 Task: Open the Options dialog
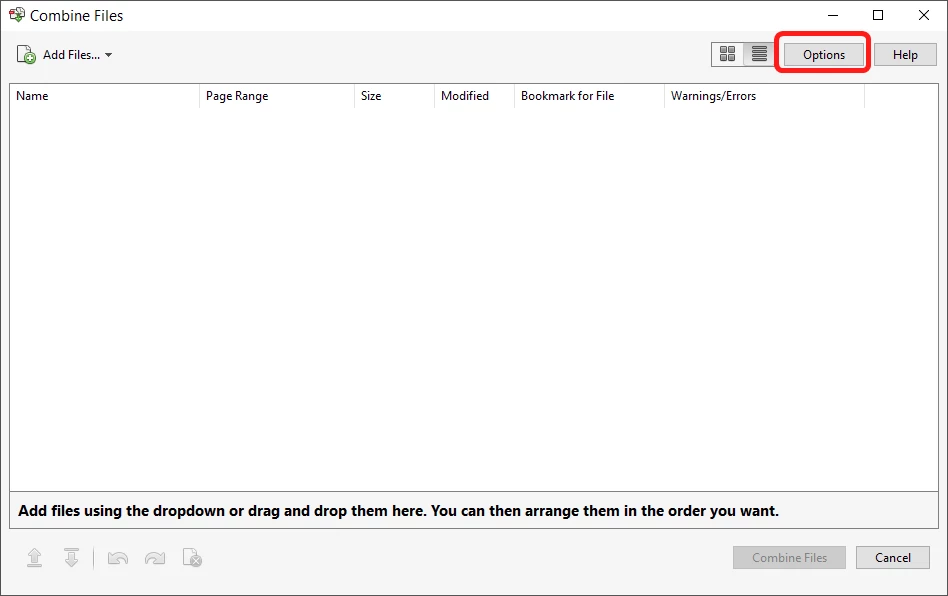click(823, 54)
